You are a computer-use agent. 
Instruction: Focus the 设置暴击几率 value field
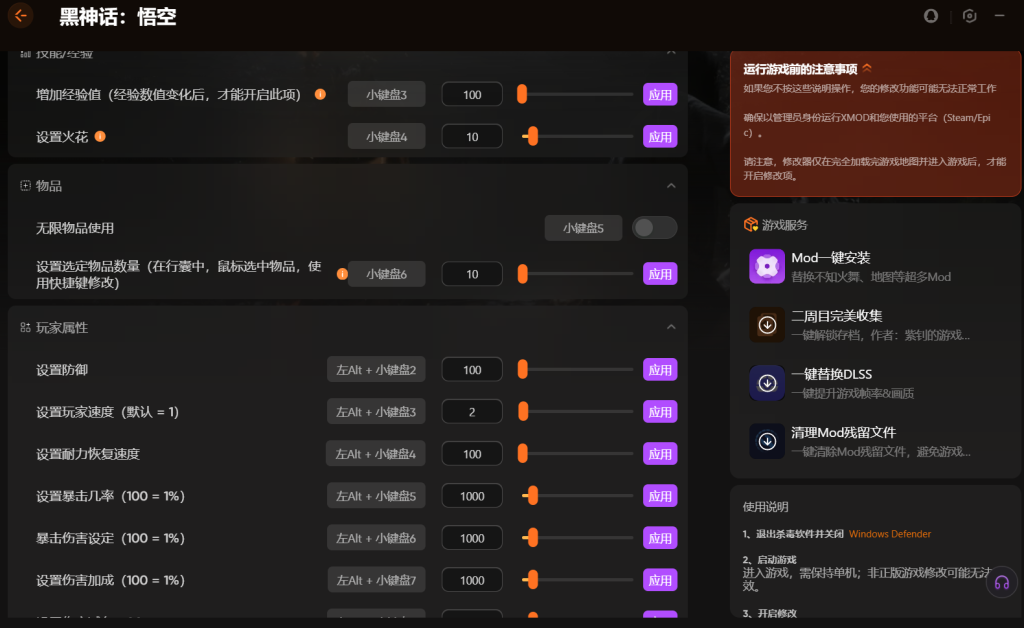[472, 496]
